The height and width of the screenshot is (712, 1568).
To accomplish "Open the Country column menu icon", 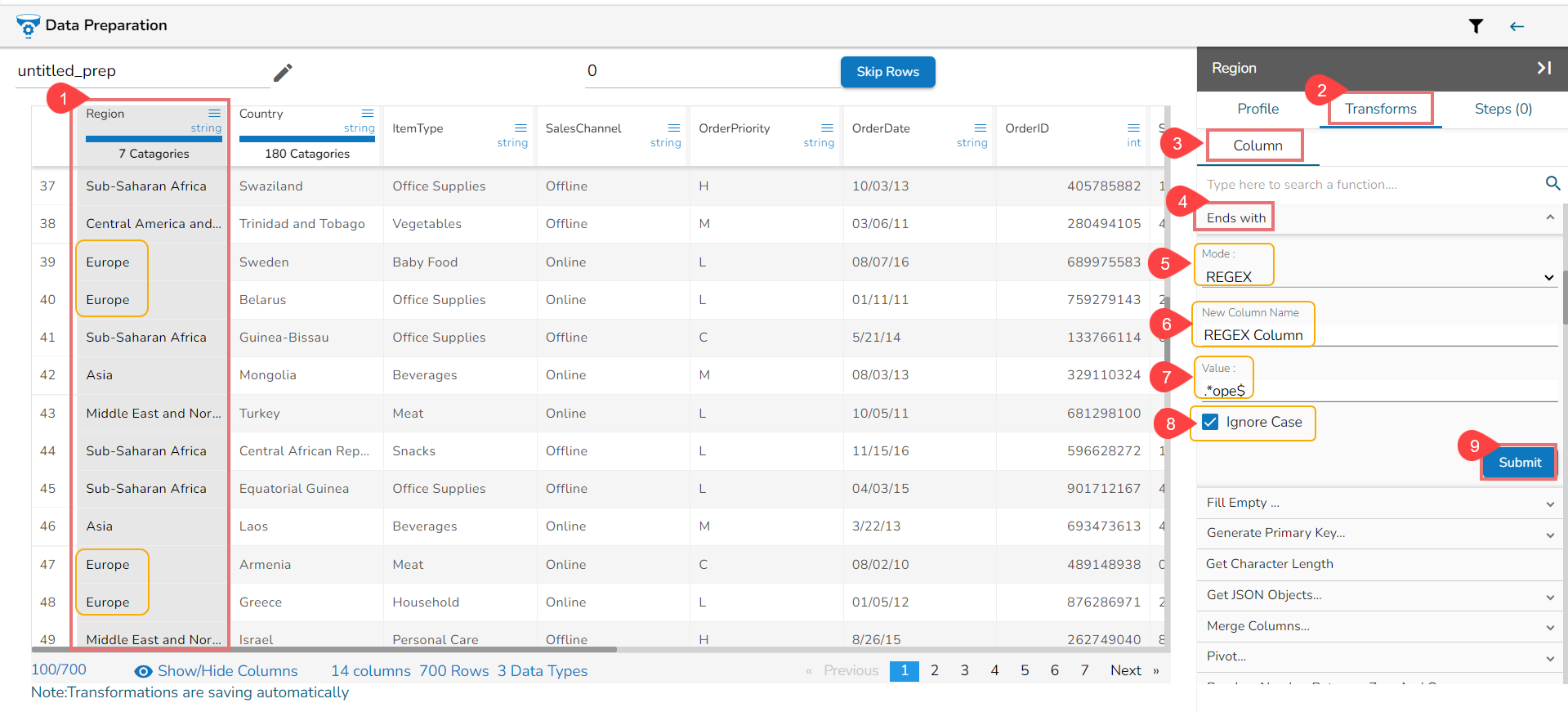I will [368, 114].
